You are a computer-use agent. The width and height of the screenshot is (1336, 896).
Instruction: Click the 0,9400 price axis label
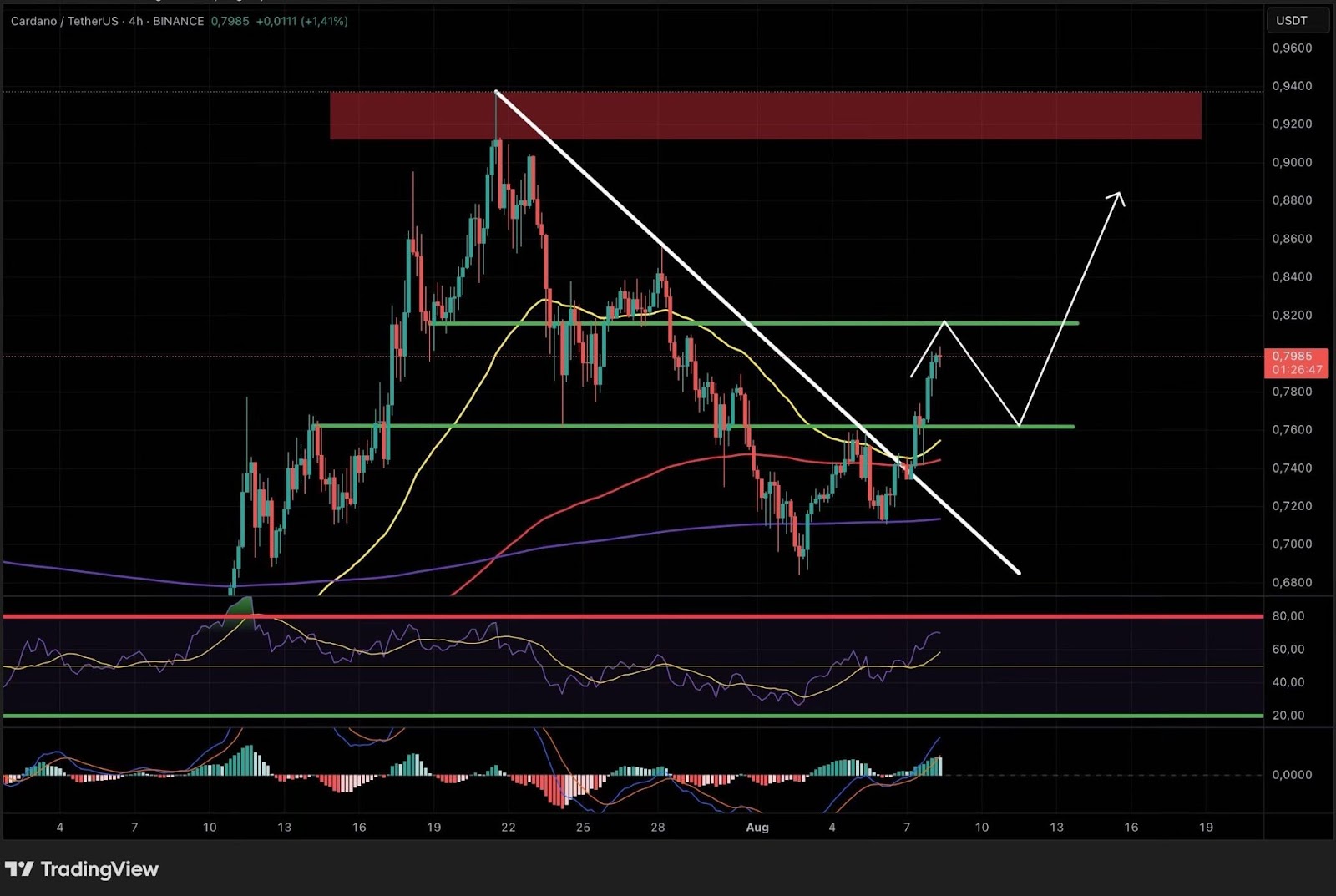tap(1292, 86)
